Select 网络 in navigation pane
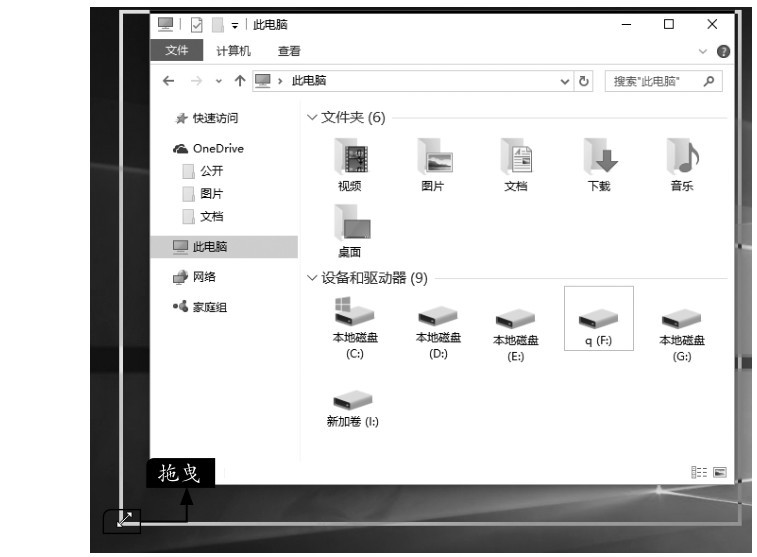The width and height of the screenshot is (757, 557). (x=195, y=277)
